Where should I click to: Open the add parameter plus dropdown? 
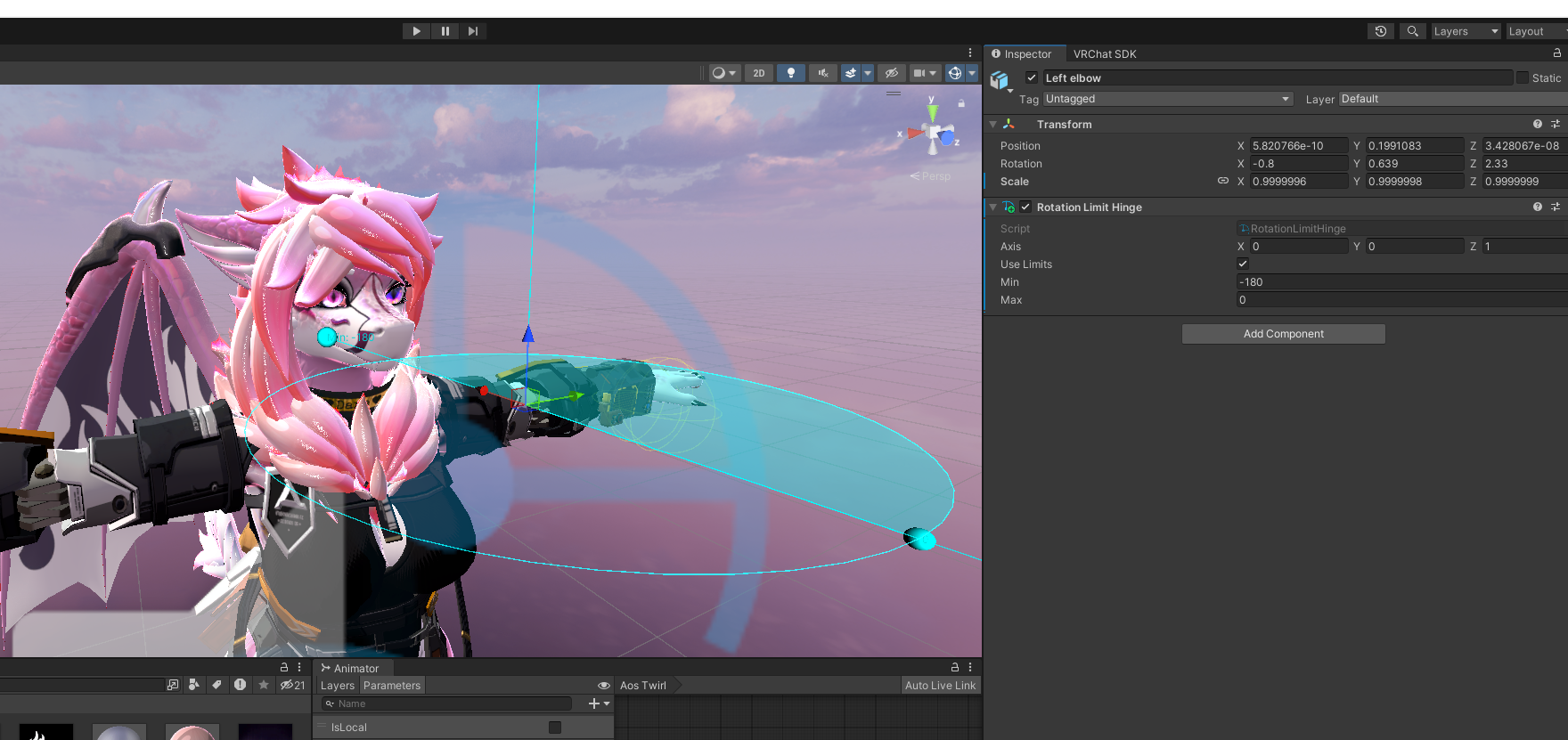point(599,703)
